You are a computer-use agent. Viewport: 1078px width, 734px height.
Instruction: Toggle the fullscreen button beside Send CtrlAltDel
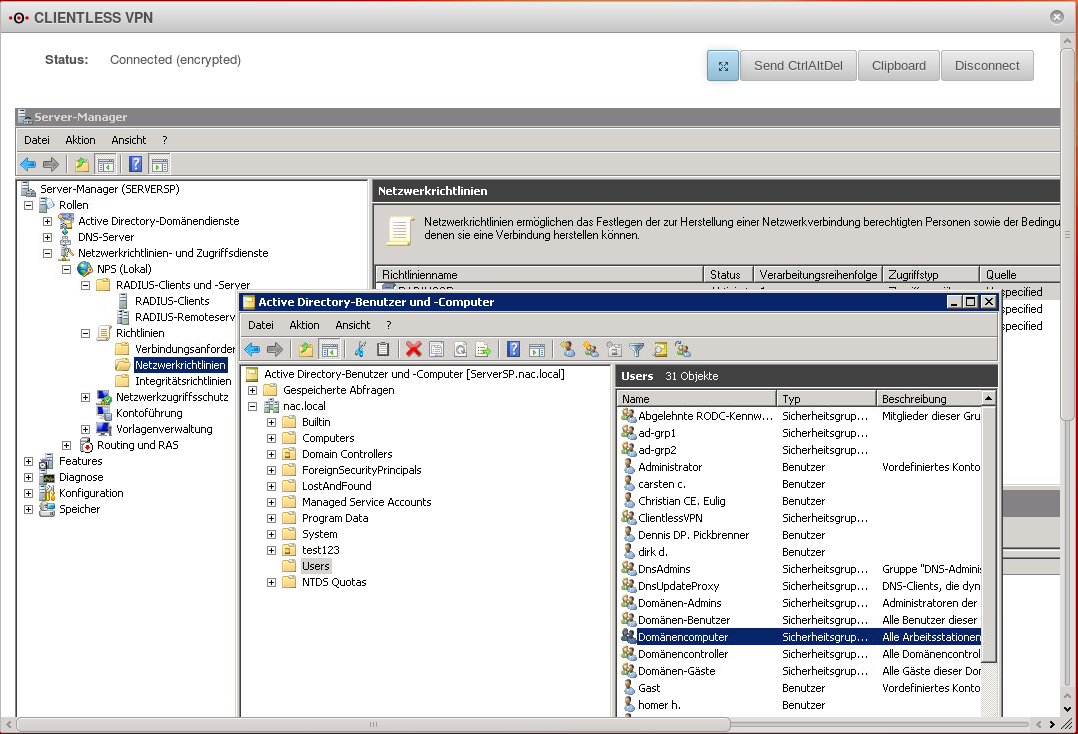click(722, 66)
